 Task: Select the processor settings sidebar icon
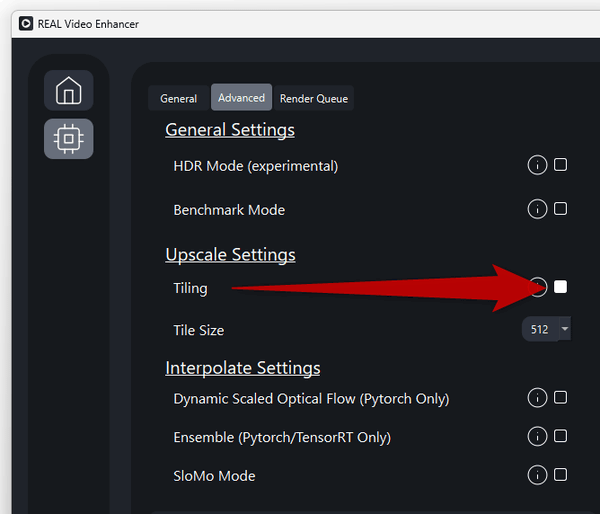click(68, 139)
